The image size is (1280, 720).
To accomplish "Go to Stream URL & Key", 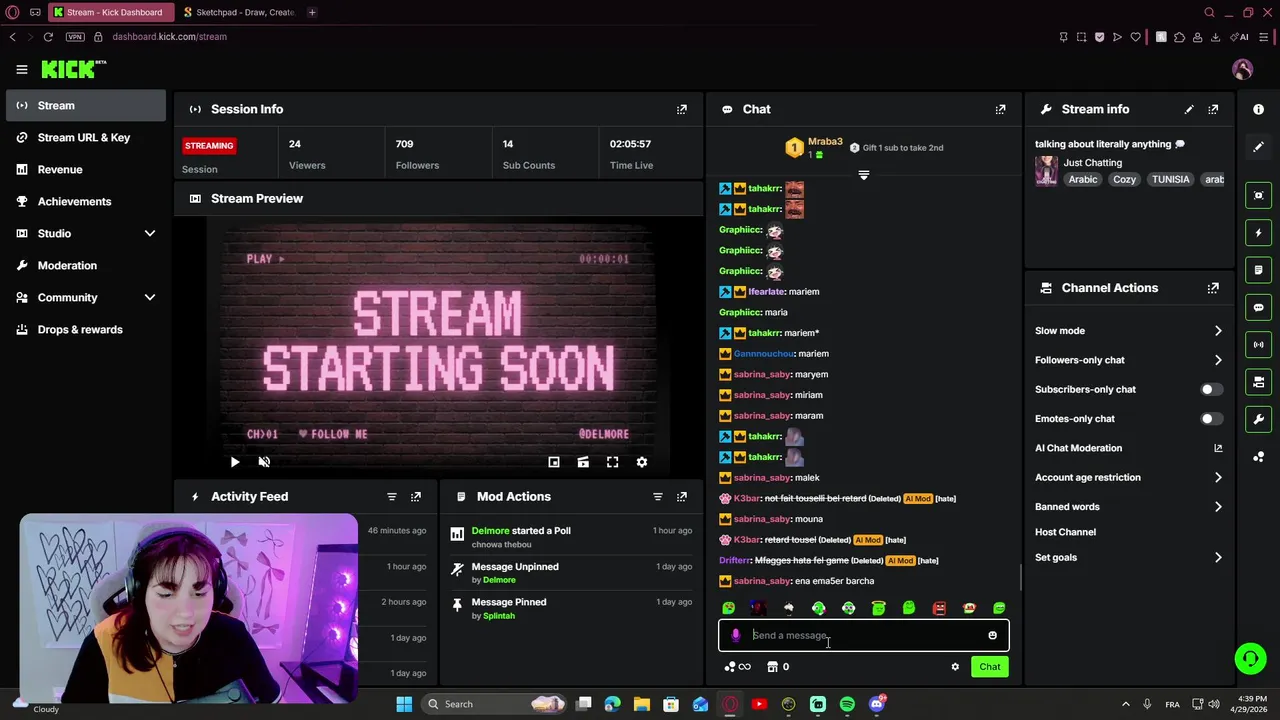I will 85,137.
